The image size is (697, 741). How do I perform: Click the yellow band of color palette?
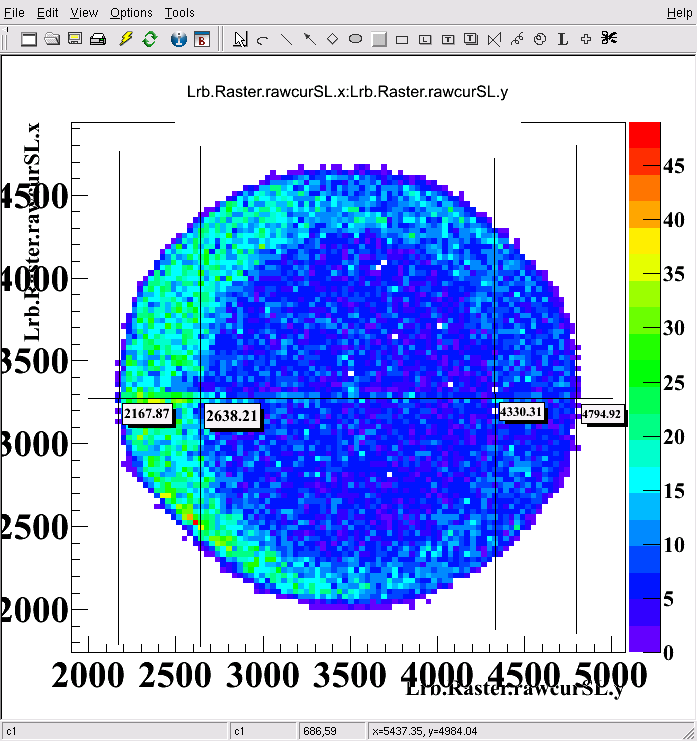coord(645,242)
